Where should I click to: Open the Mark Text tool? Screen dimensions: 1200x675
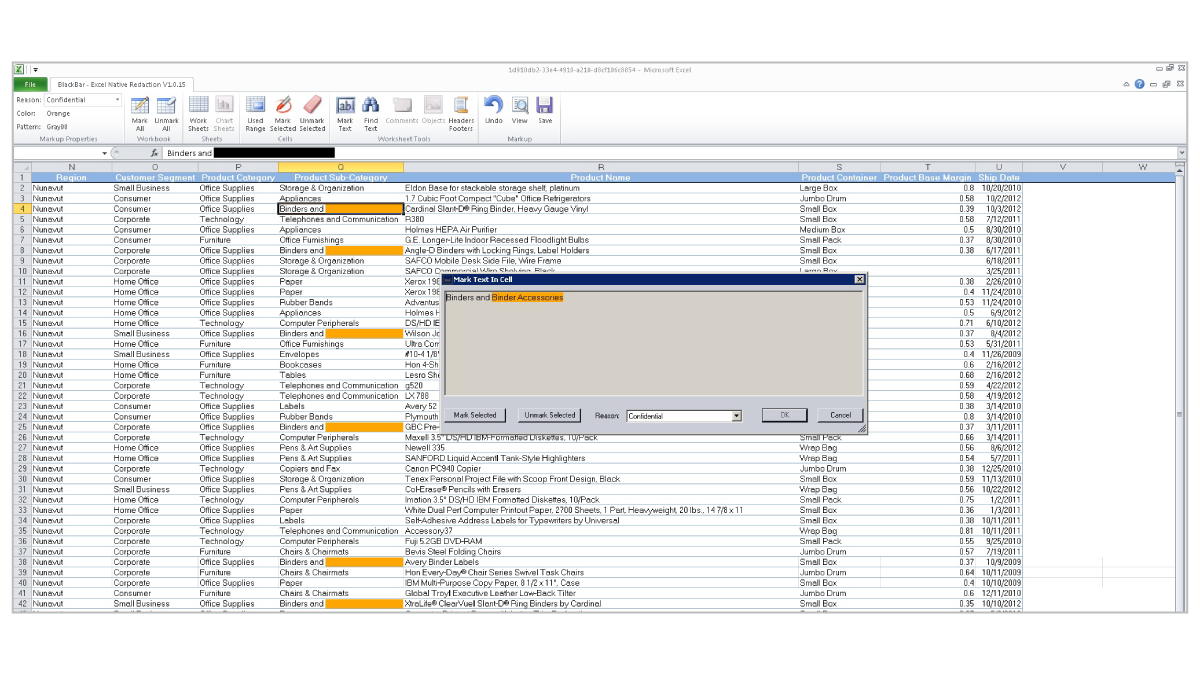(x=345, y=114)
